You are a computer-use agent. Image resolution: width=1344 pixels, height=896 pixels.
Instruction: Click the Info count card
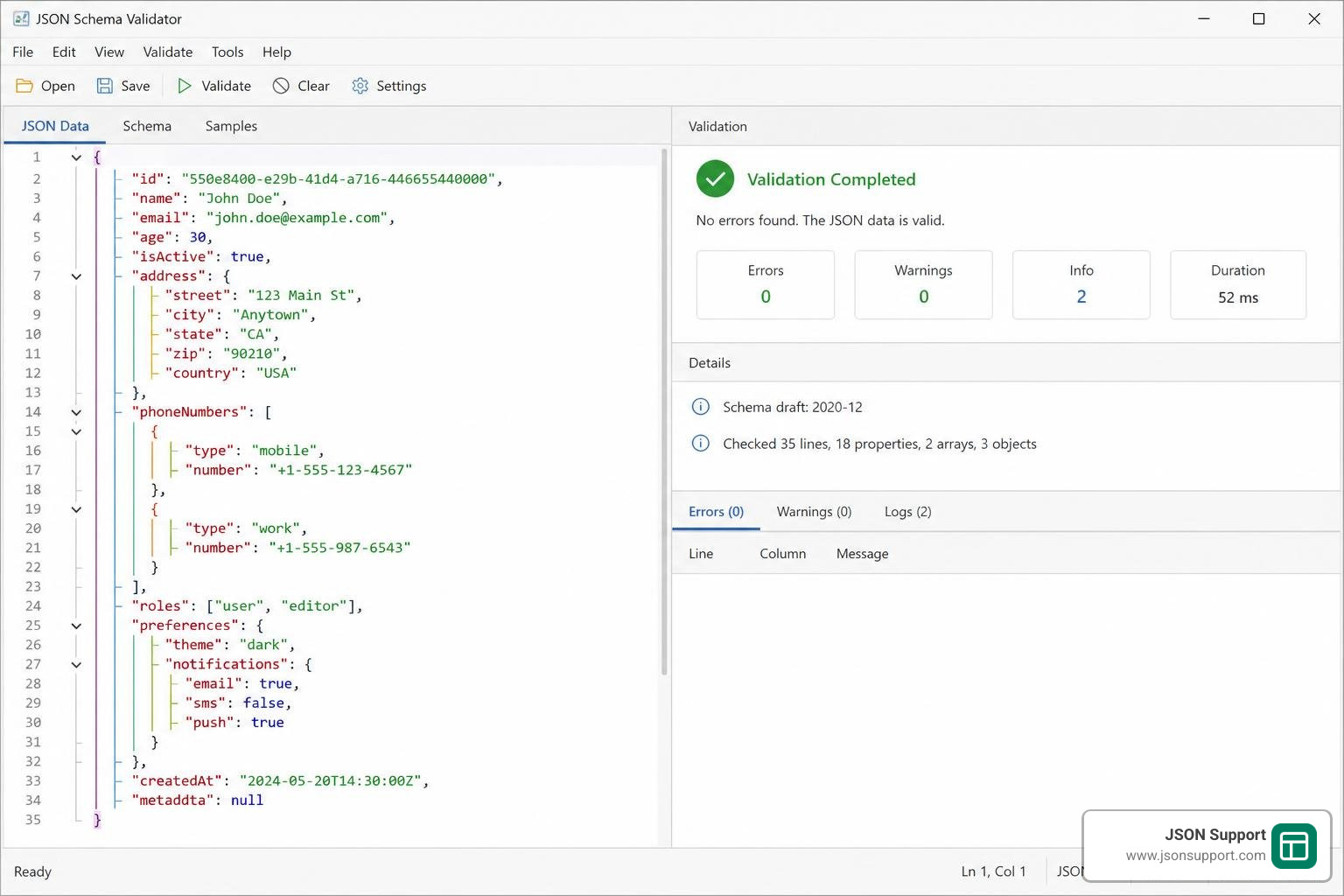1081,284
